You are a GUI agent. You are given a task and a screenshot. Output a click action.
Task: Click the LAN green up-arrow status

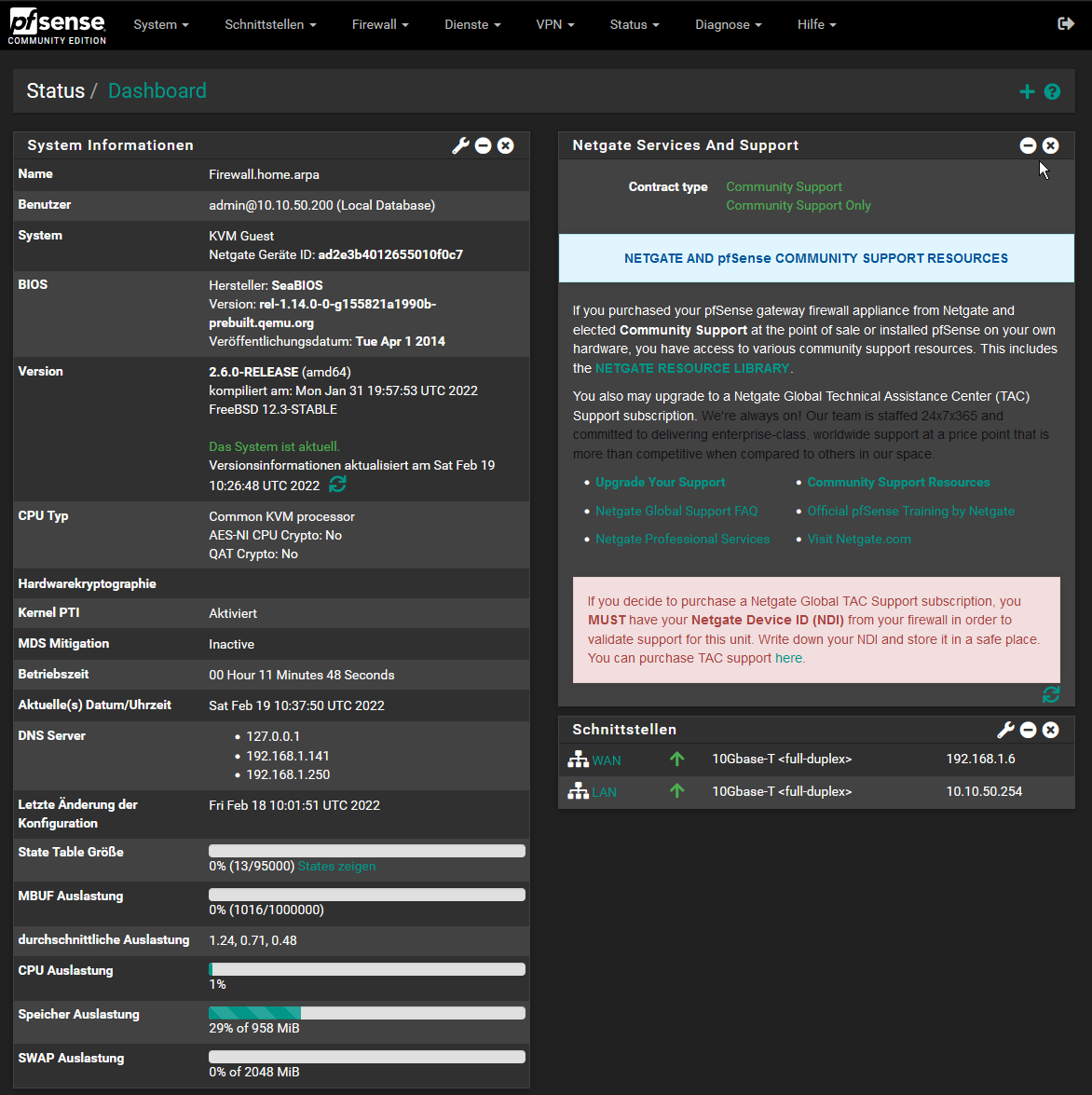click(676, 790)
